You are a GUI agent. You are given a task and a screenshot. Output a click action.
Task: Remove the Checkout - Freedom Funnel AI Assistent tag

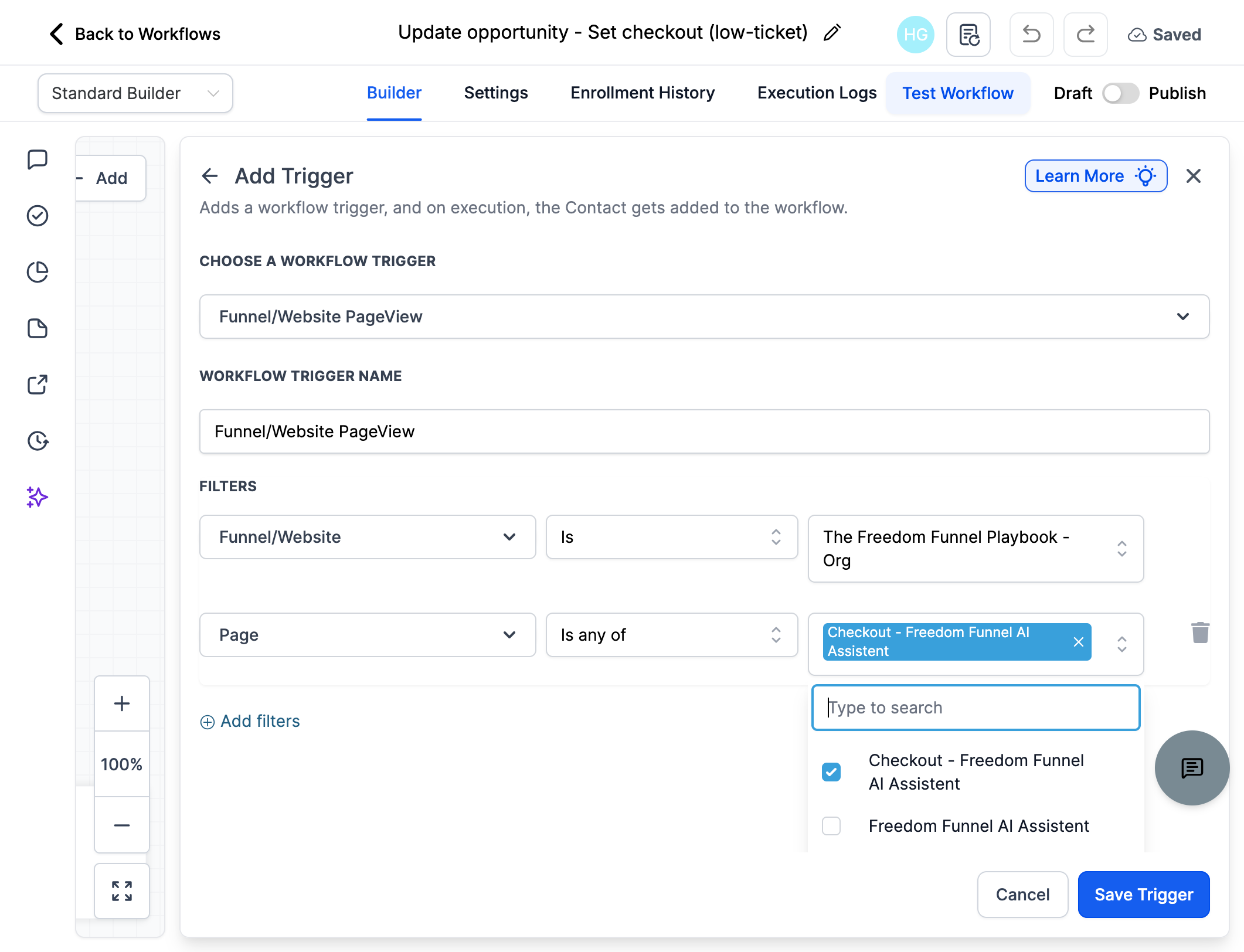1078,642
